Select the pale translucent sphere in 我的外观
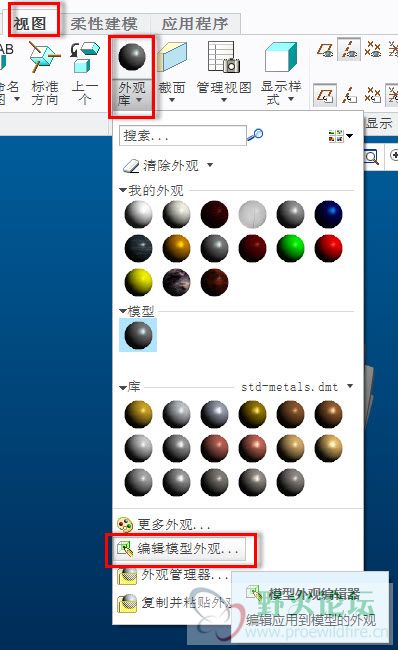 coord(252,215)
